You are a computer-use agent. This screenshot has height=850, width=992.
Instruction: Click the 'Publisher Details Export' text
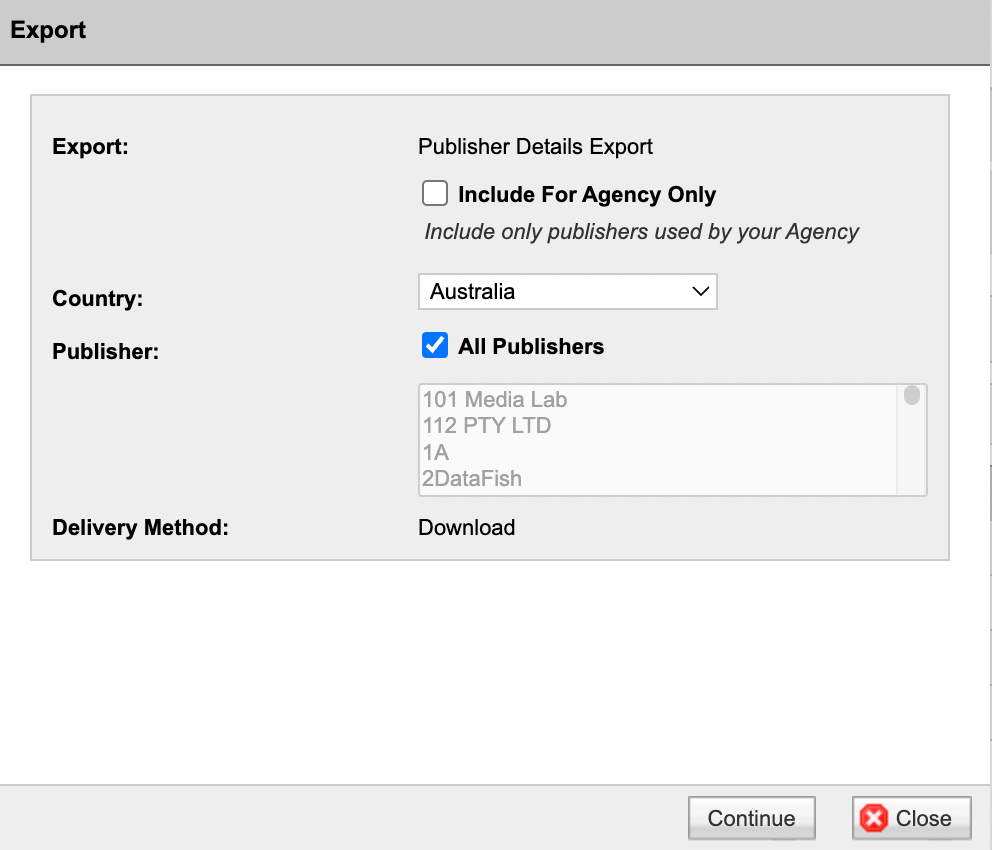click(x=535, y=147)
